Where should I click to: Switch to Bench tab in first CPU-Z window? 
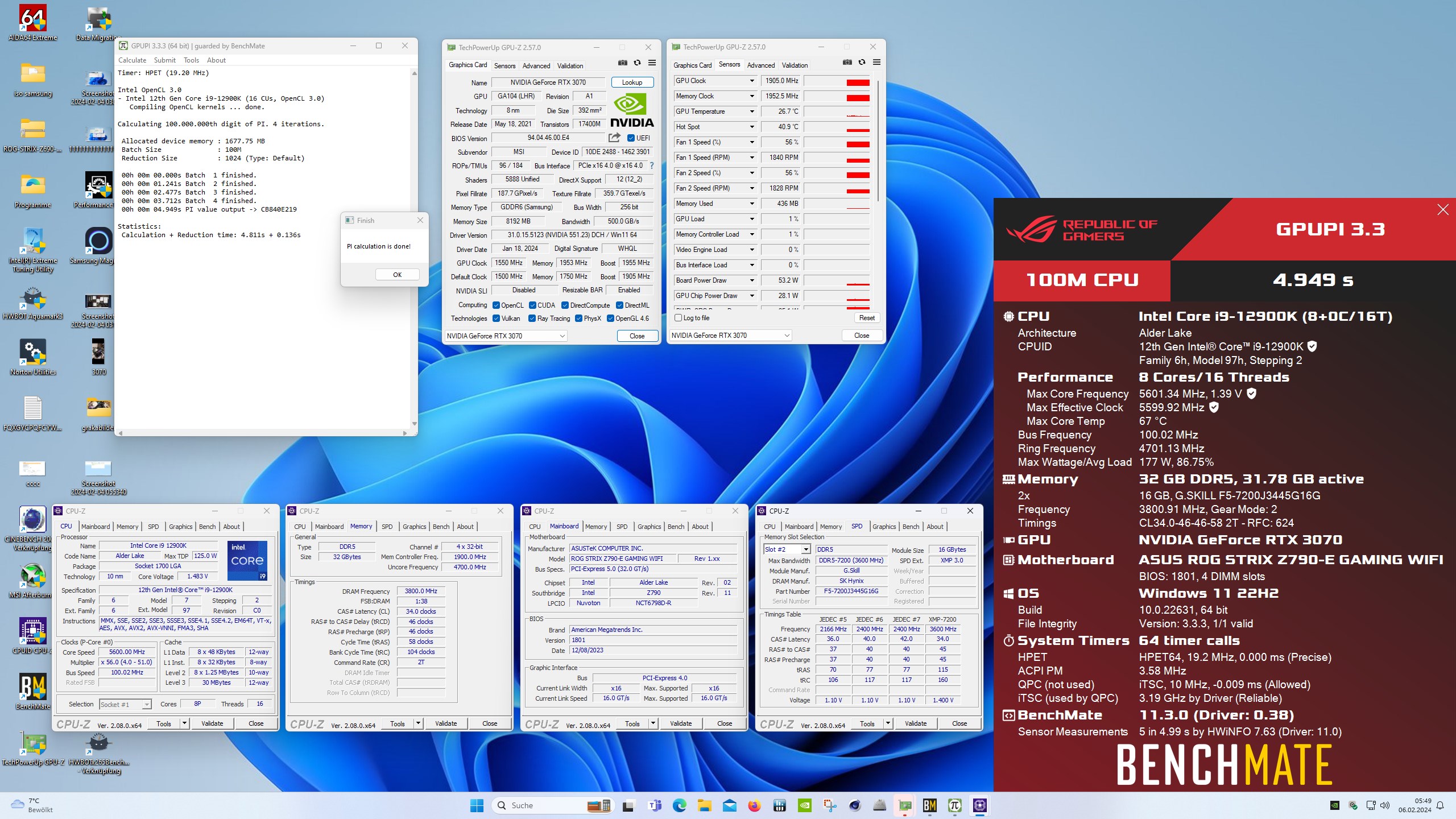click(x=207, y=527)
